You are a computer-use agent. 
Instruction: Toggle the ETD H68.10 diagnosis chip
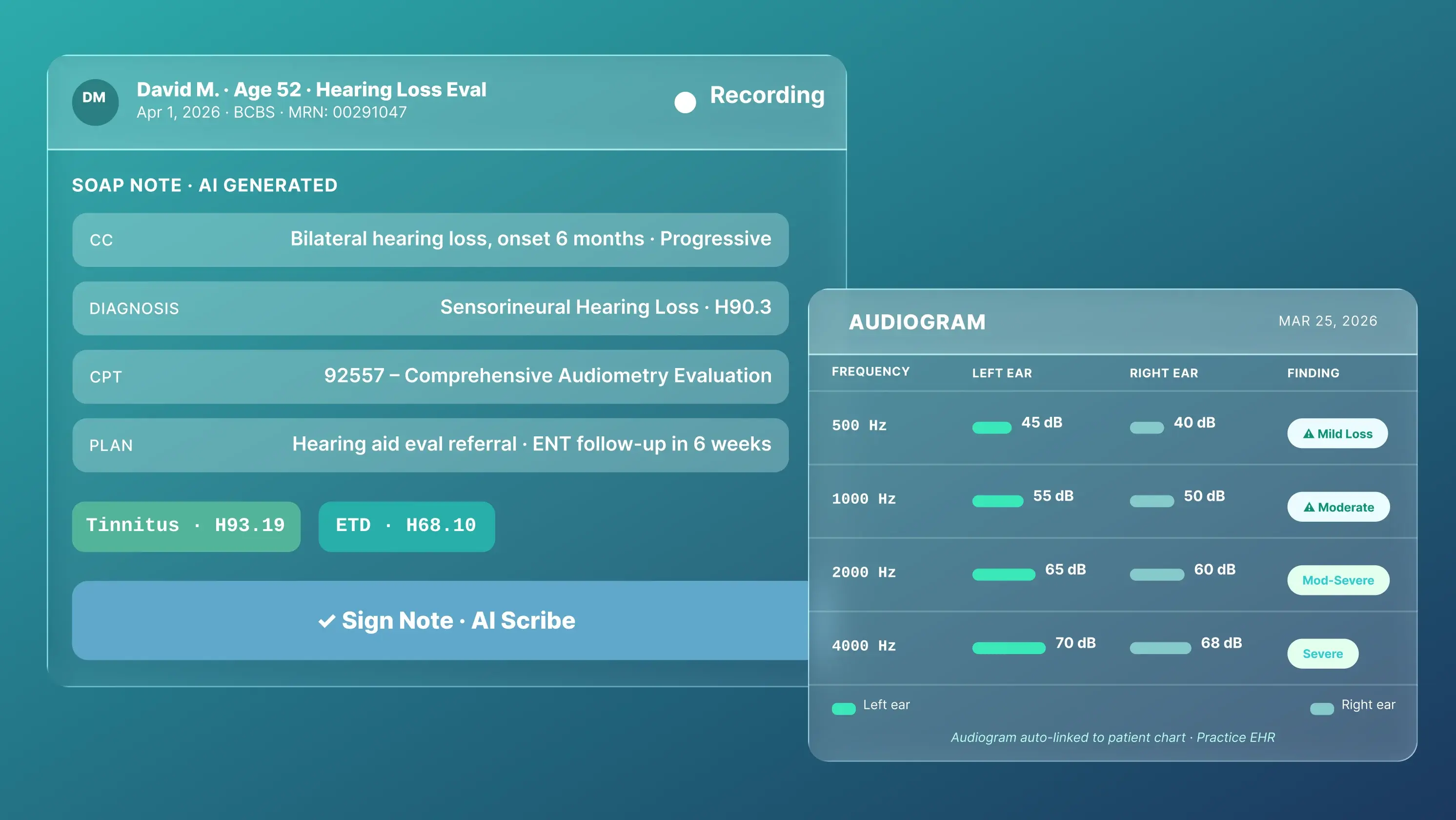click(x=406, y=526)
